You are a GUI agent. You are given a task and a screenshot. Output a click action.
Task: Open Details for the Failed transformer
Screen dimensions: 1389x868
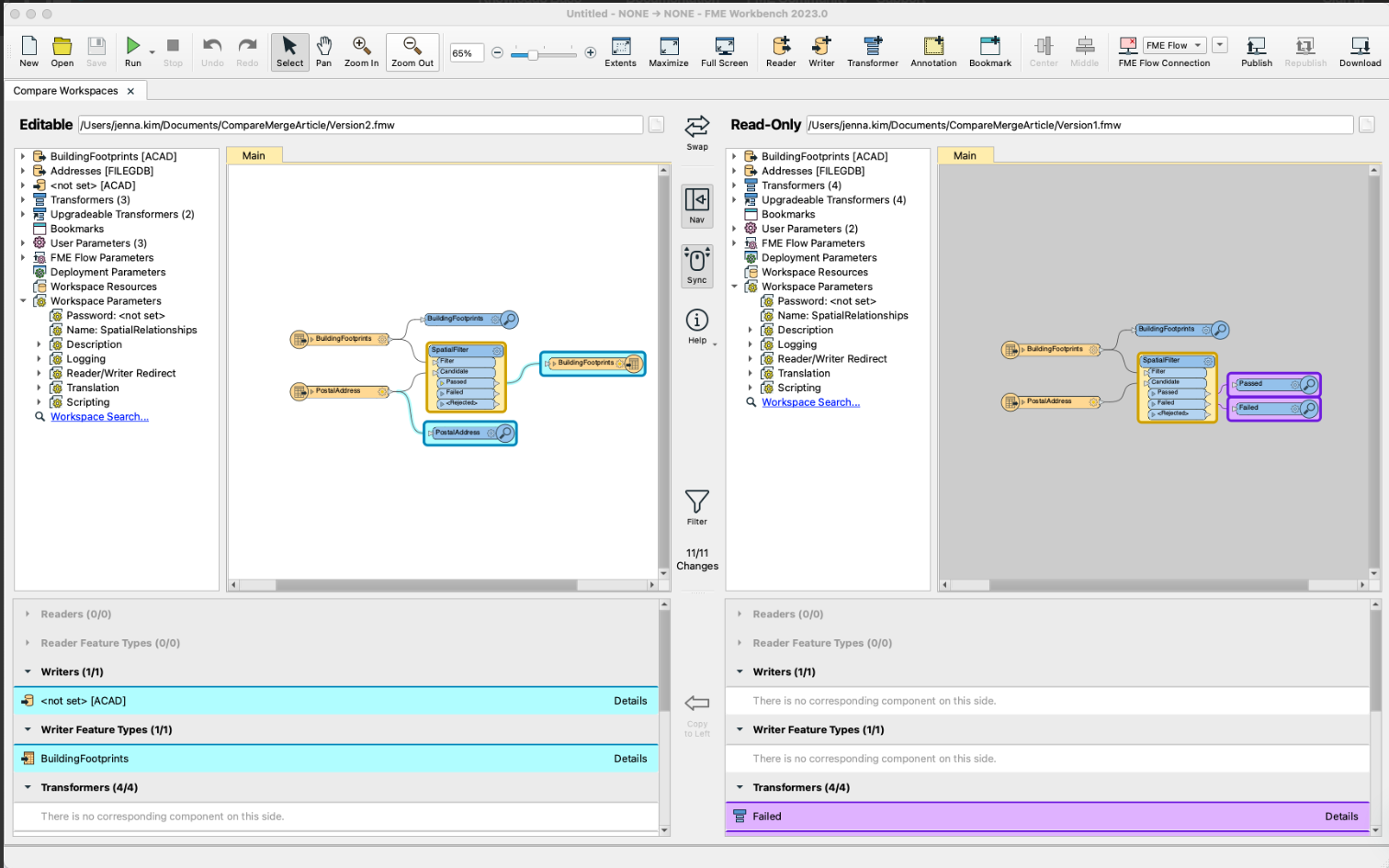(1340, 817)
